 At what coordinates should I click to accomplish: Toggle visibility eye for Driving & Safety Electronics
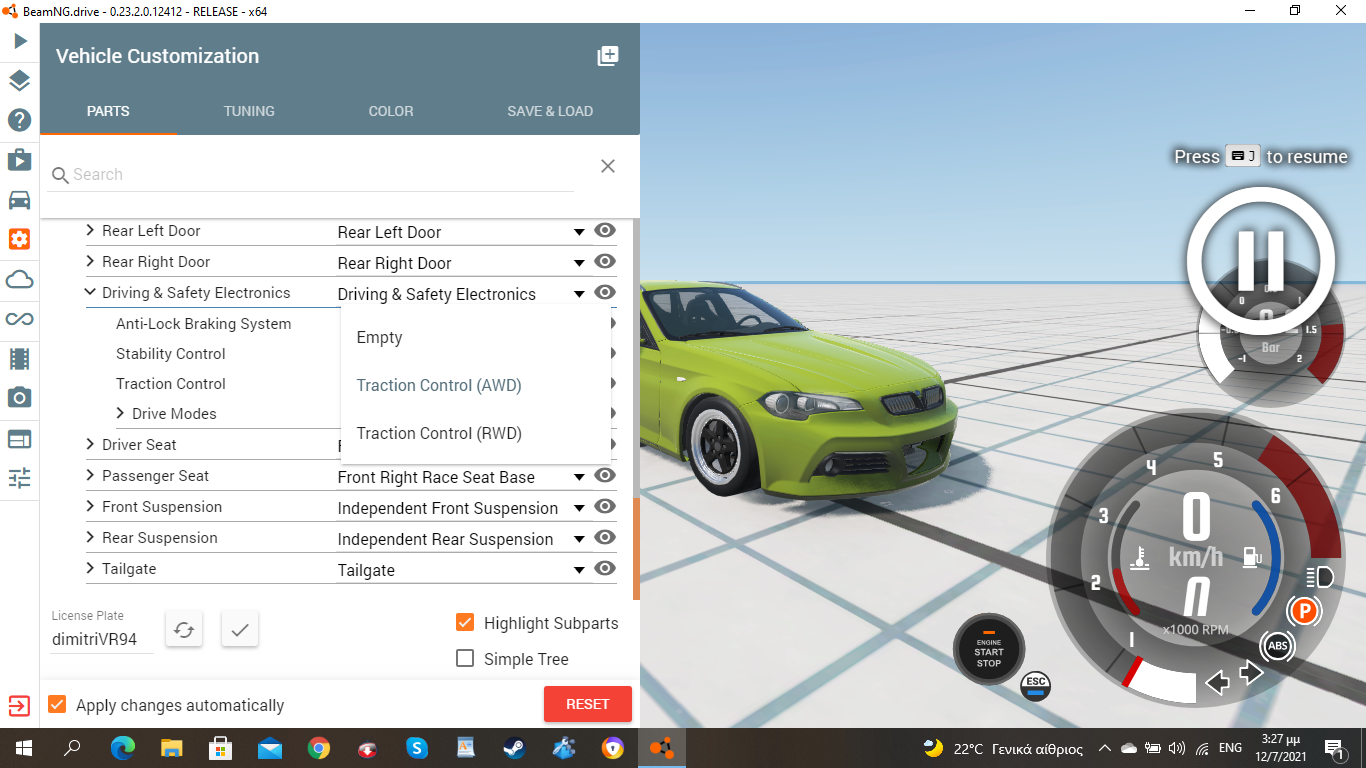pos(604,292)
